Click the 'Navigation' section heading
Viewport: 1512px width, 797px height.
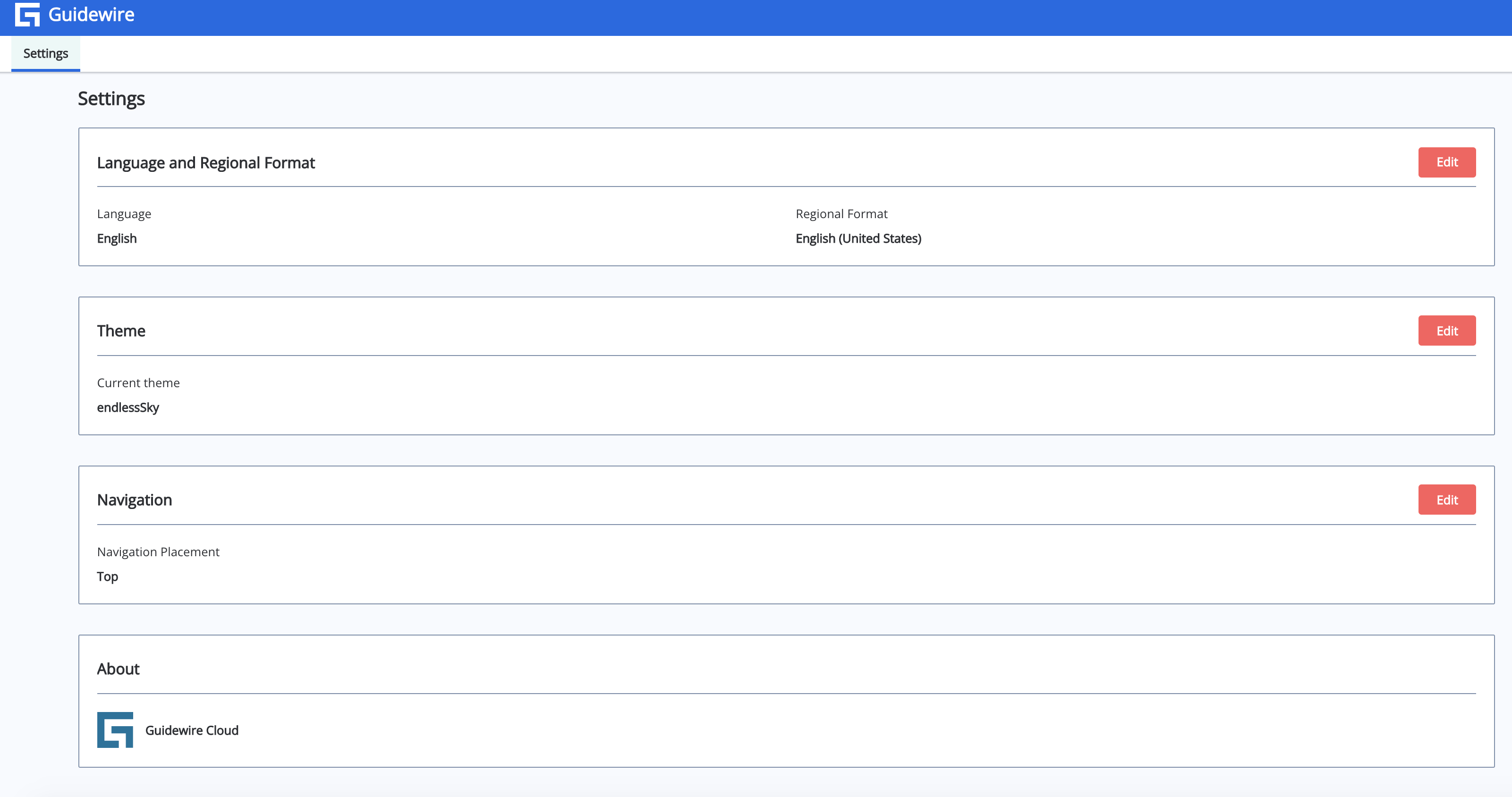(x=135, y=500)
